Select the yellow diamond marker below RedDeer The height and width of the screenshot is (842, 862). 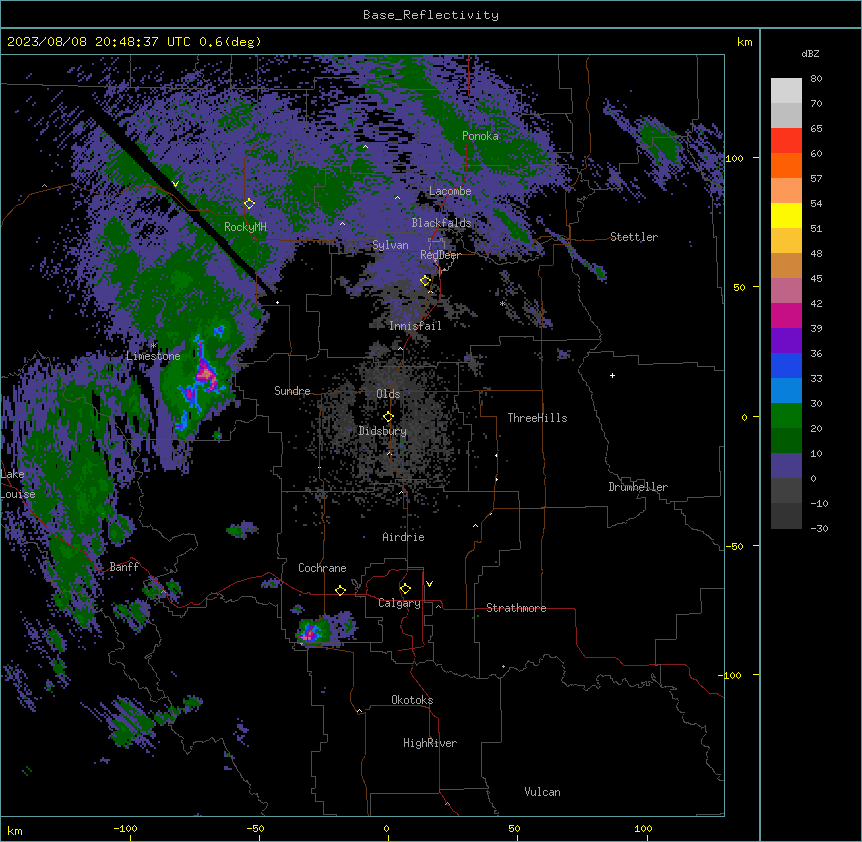[425, 281]
